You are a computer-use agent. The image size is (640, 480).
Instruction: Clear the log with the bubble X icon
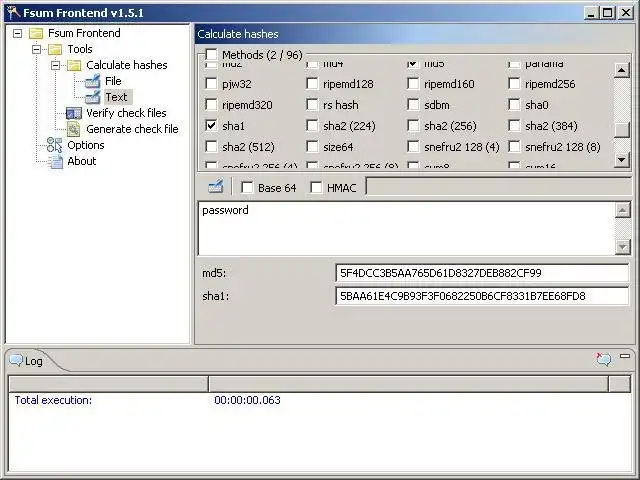604,358
